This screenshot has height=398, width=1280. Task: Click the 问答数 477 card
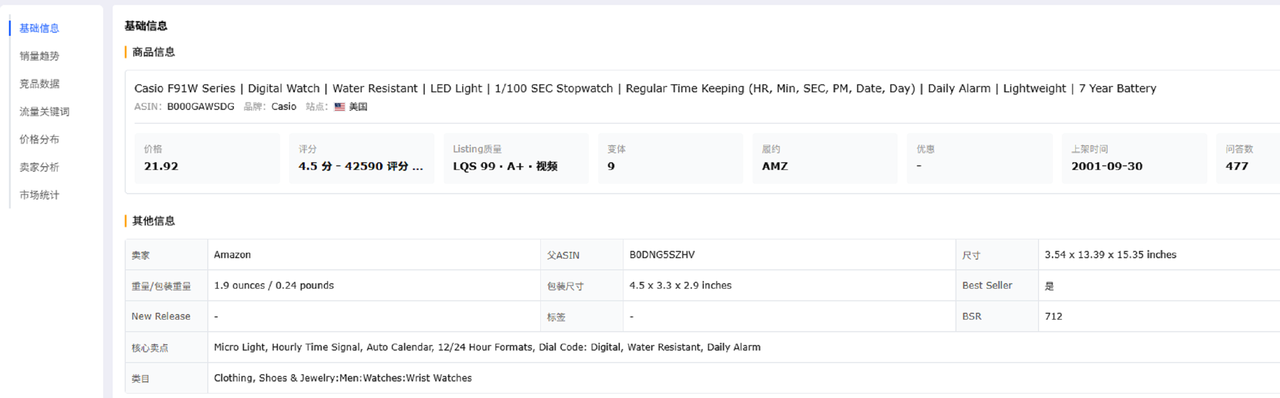pos(1249,158)
